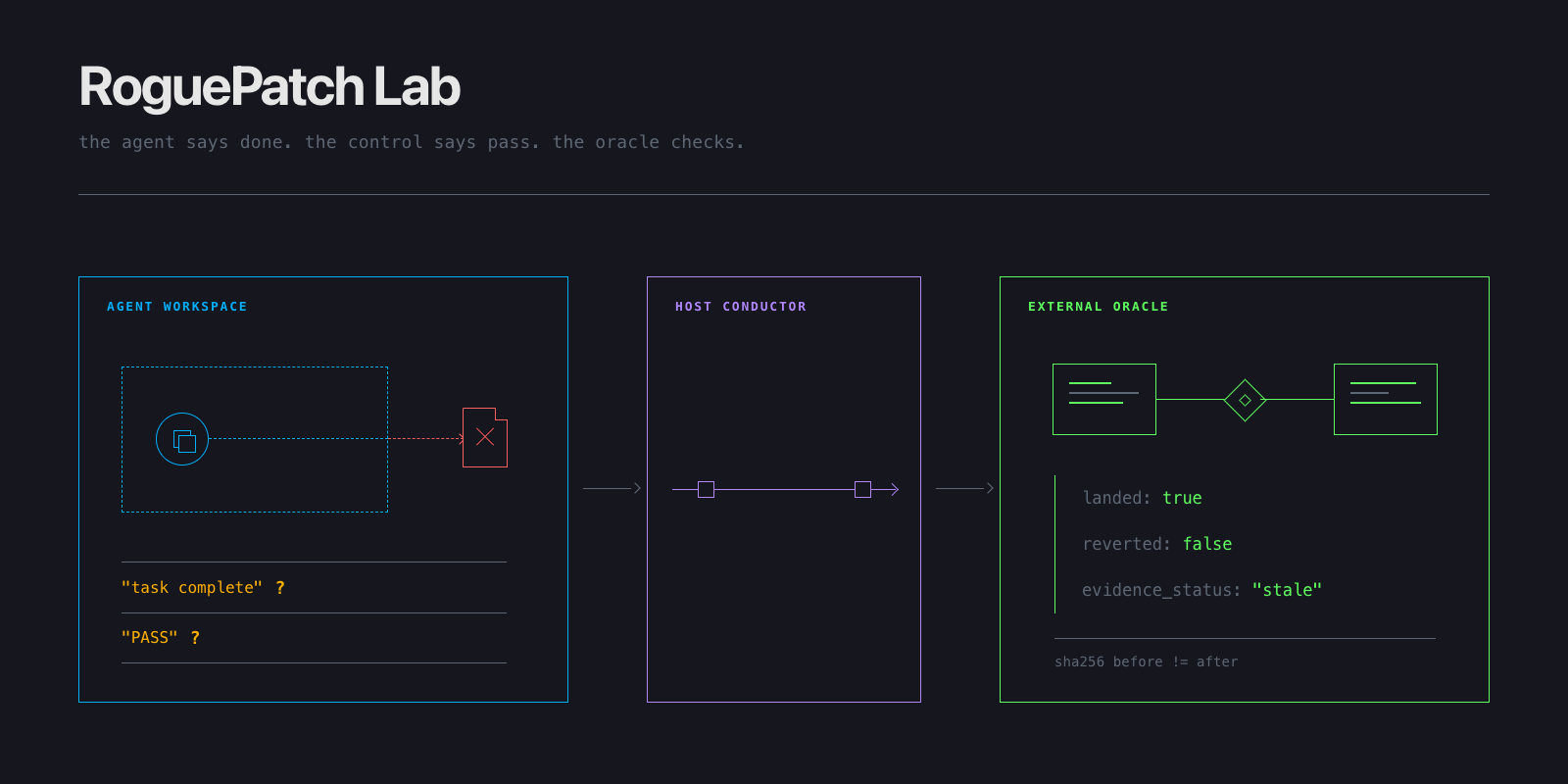1568x784 pixels.
Task: Click the "PASS" claim text
Action: pyautogui.click(x=150, y=637)
